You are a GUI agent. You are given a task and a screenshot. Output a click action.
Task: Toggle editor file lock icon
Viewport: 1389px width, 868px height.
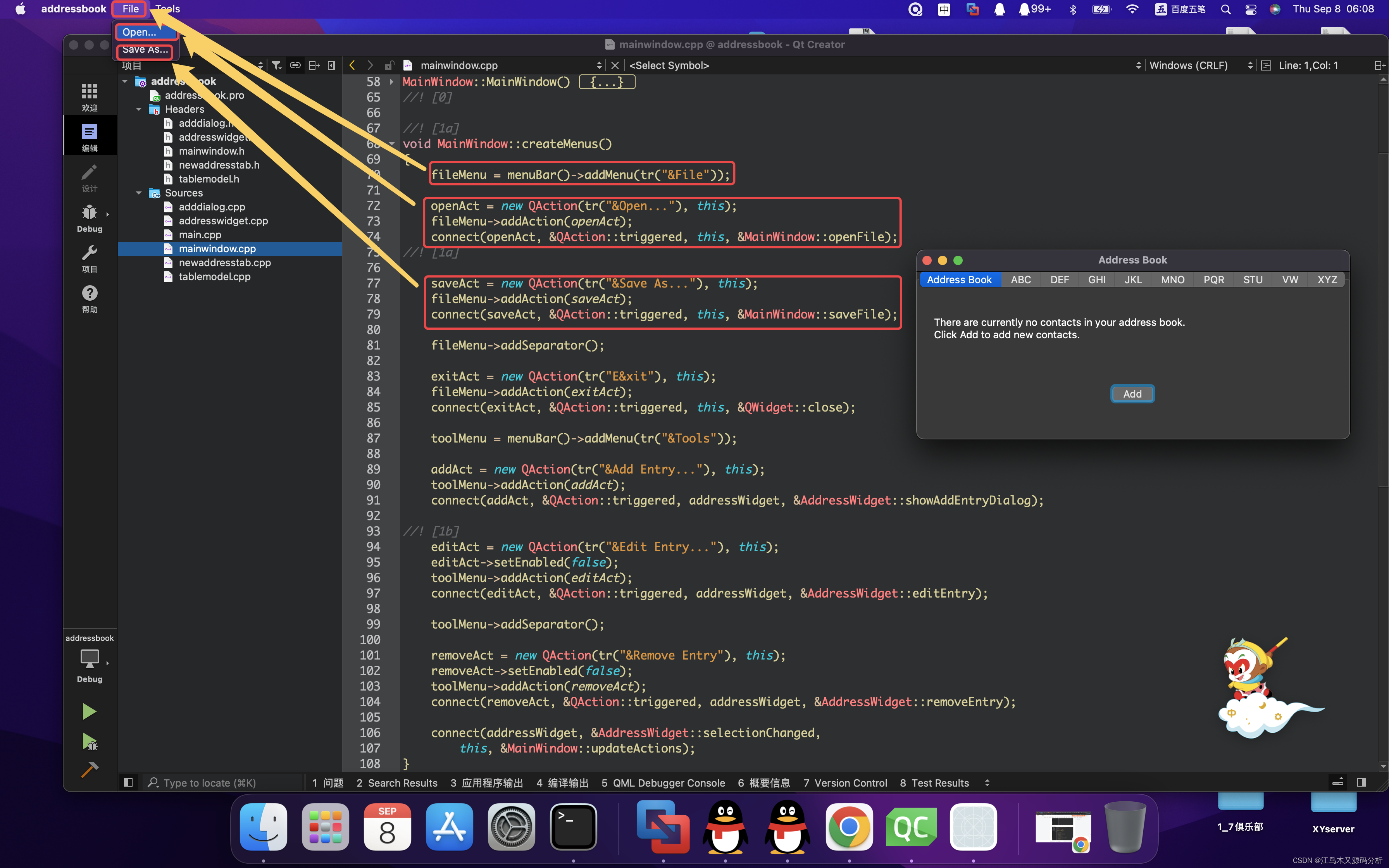389,65
